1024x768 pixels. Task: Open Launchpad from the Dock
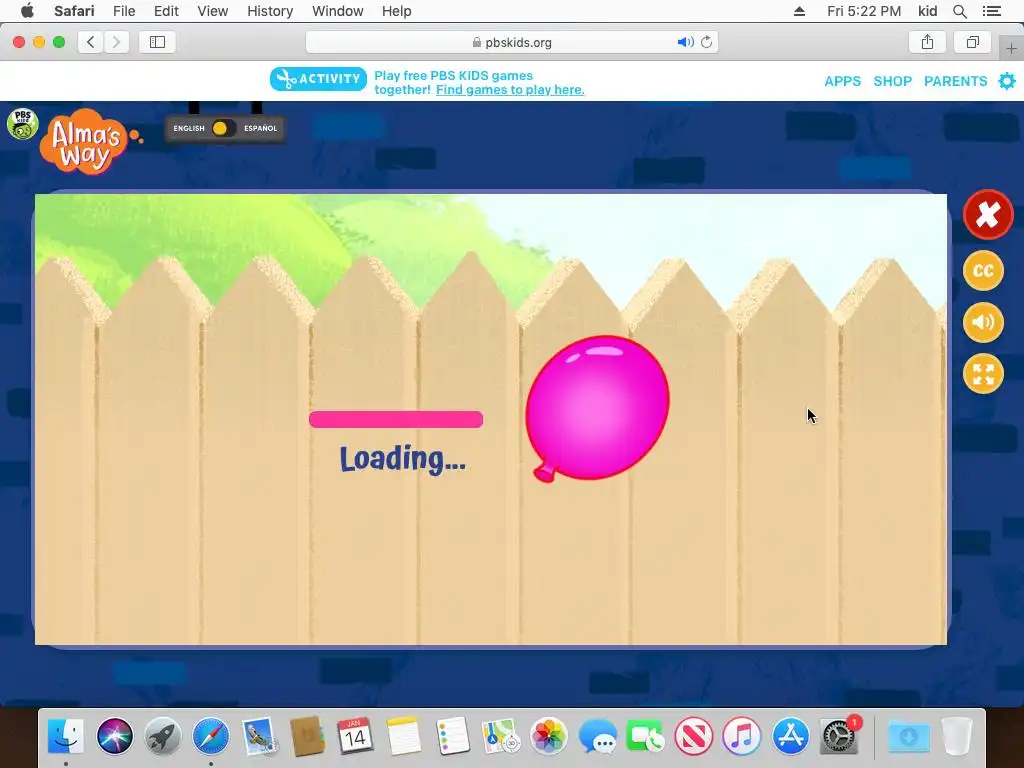click(163, 736)
